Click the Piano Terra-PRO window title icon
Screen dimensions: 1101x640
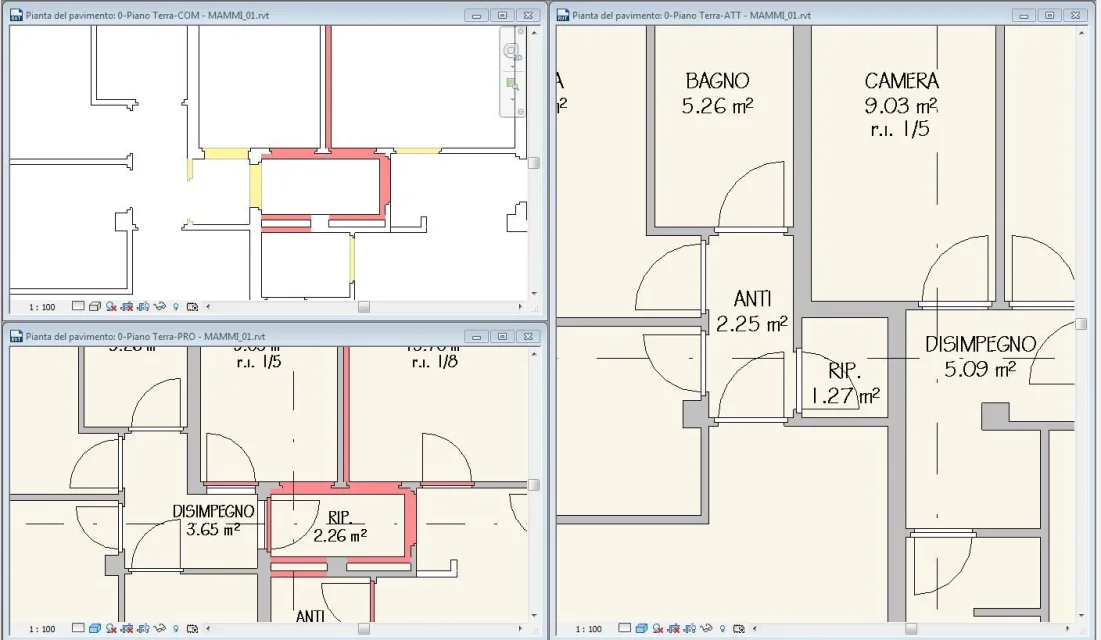[x=15, y=337]
